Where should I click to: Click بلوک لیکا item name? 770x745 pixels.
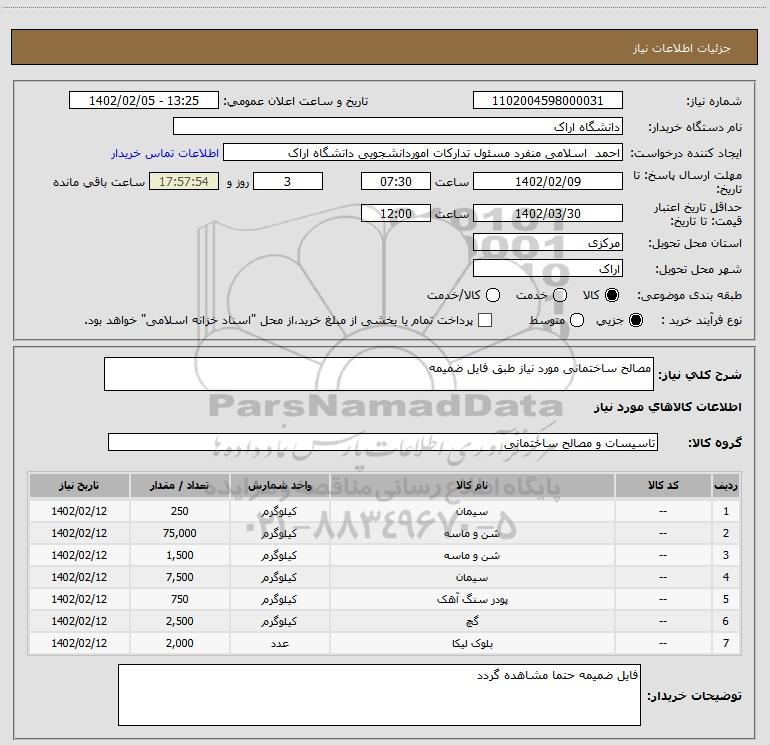click(x=472, y=643)
